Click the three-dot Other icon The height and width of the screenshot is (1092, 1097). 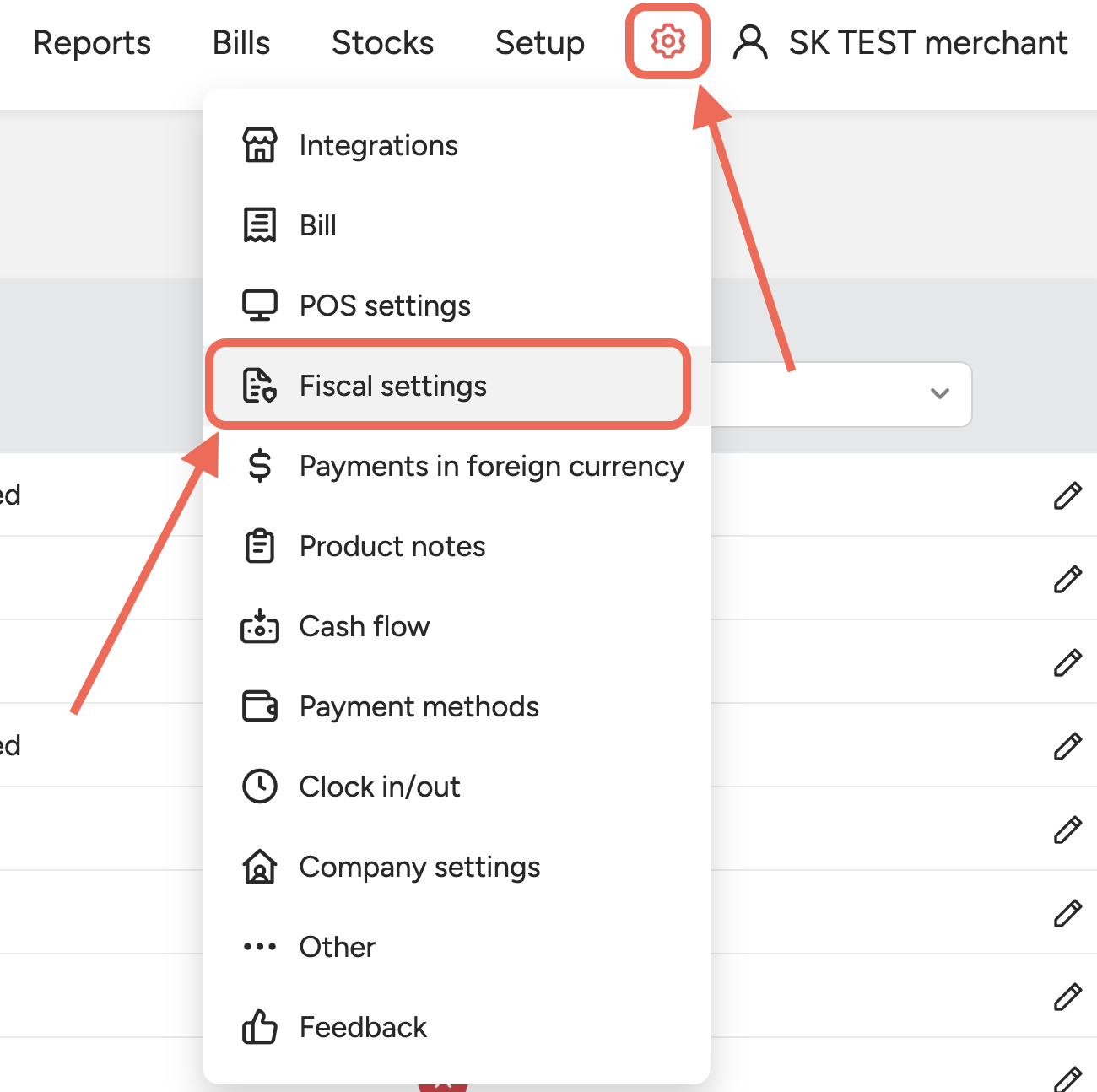pyautogui.click(x=260, y=947)
